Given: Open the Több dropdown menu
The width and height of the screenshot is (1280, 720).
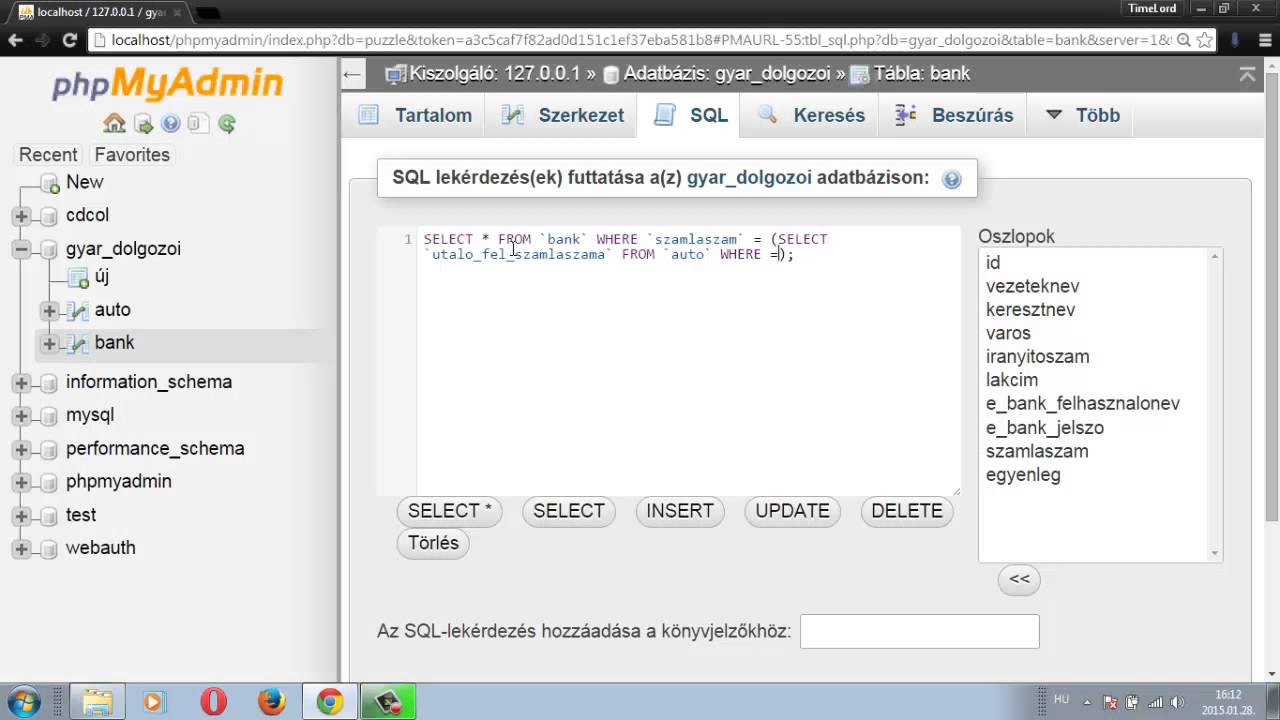Looking at the screenshot, I should 1082,115.
